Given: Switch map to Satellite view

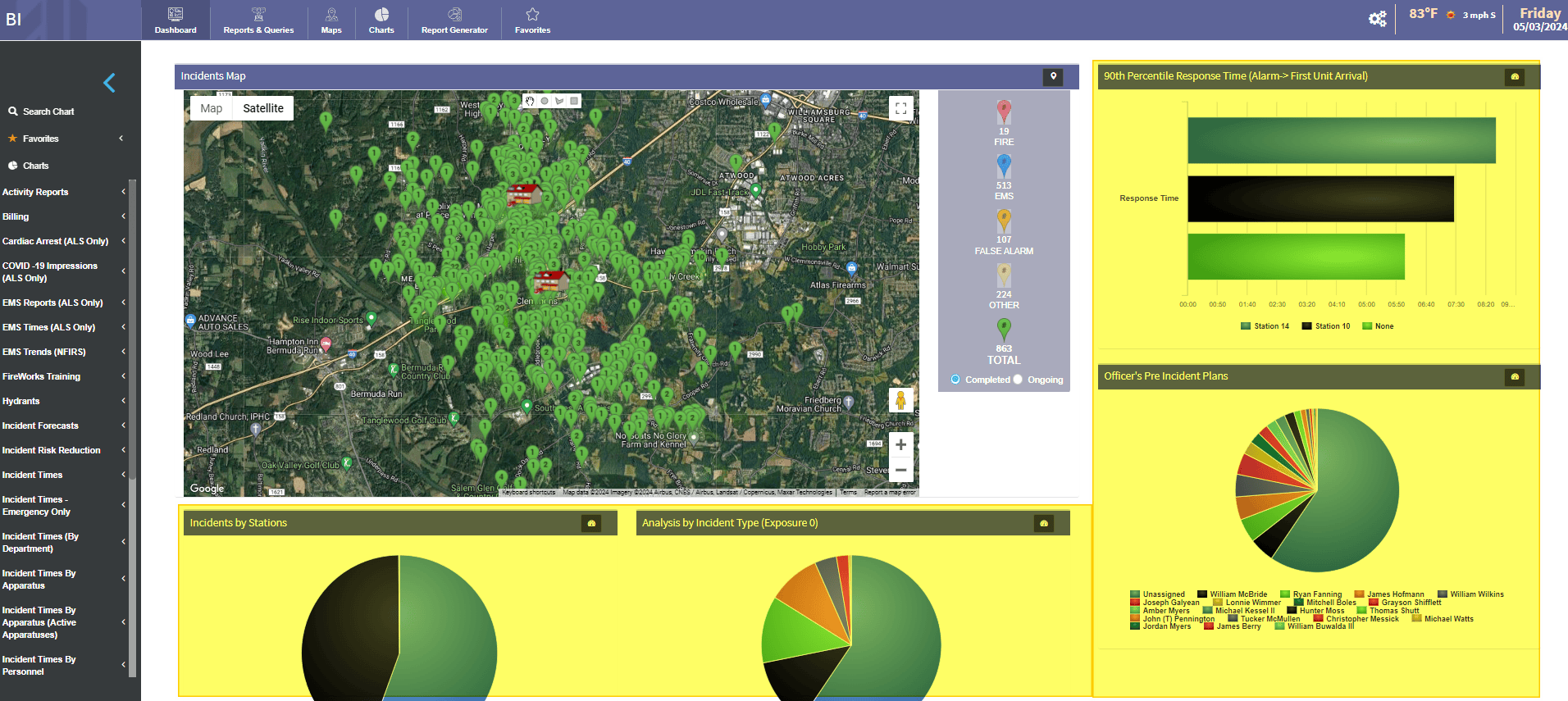Looking at the screenshot, I should [263, 108].
